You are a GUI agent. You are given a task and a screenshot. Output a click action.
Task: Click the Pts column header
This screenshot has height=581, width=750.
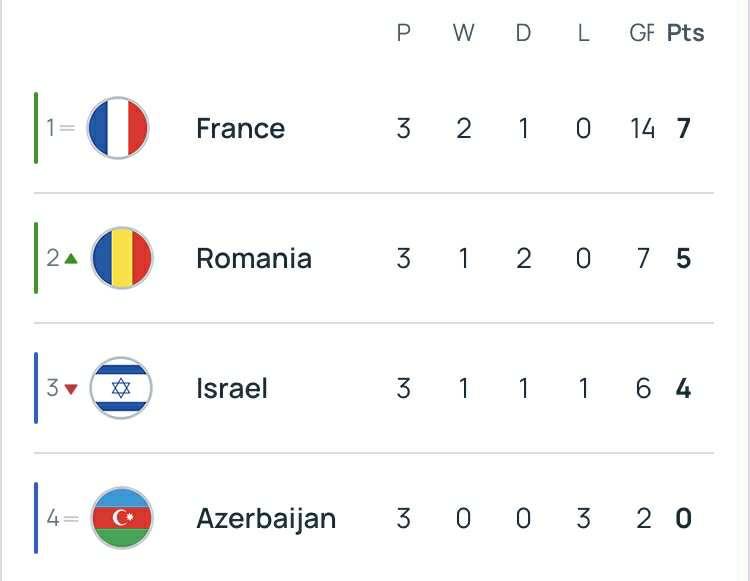(686, 33)
